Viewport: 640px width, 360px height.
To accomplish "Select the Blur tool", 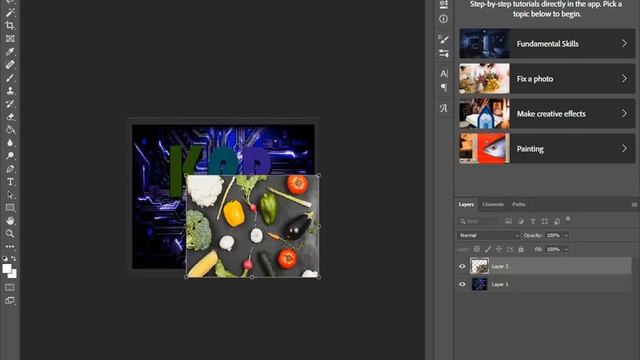I will [10, 143].
